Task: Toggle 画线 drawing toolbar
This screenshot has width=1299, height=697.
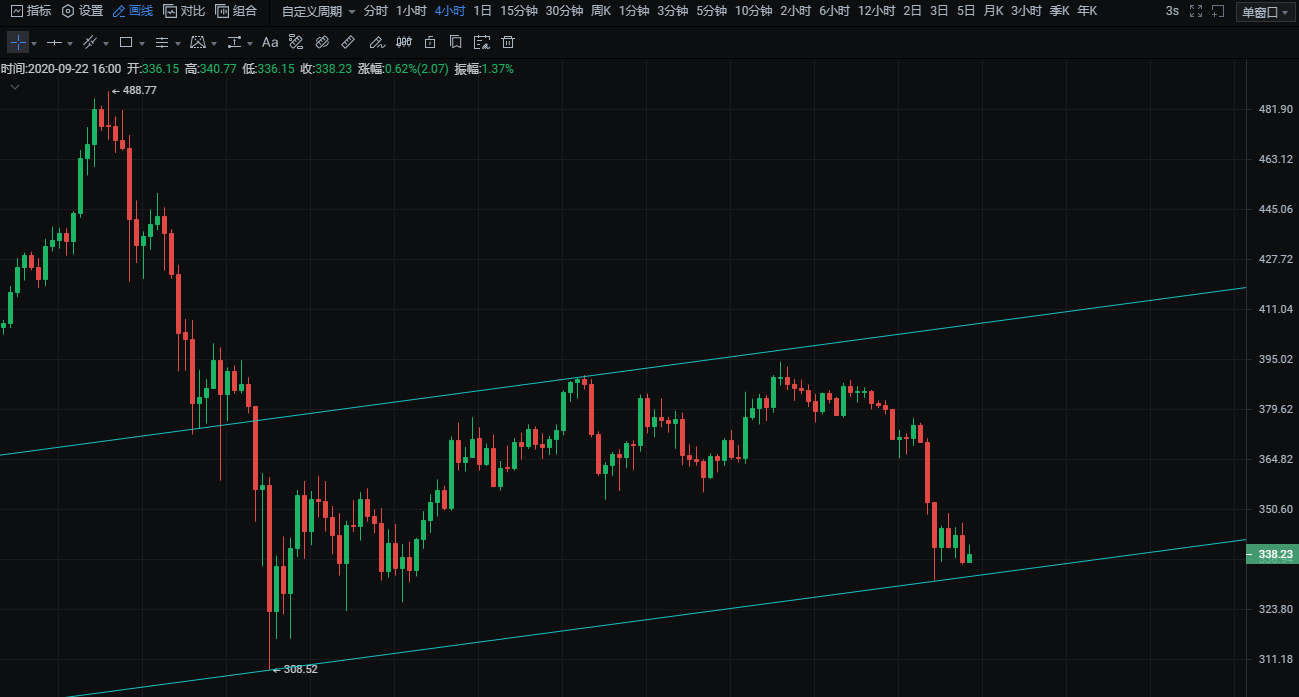Action: (x=132, y=11)
